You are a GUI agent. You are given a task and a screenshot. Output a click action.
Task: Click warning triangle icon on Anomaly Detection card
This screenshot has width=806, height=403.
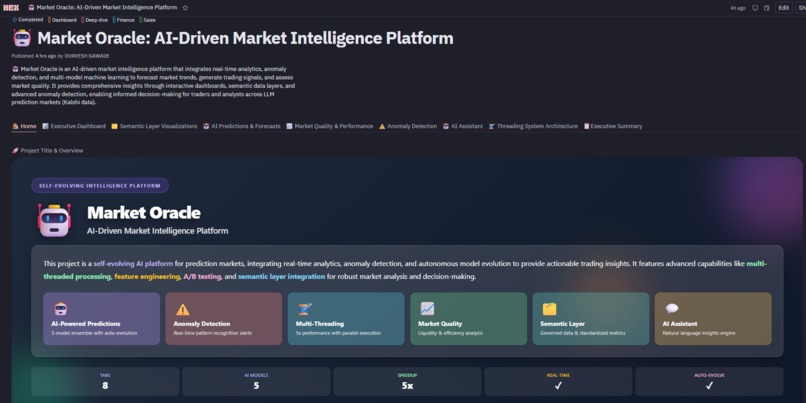183,309
